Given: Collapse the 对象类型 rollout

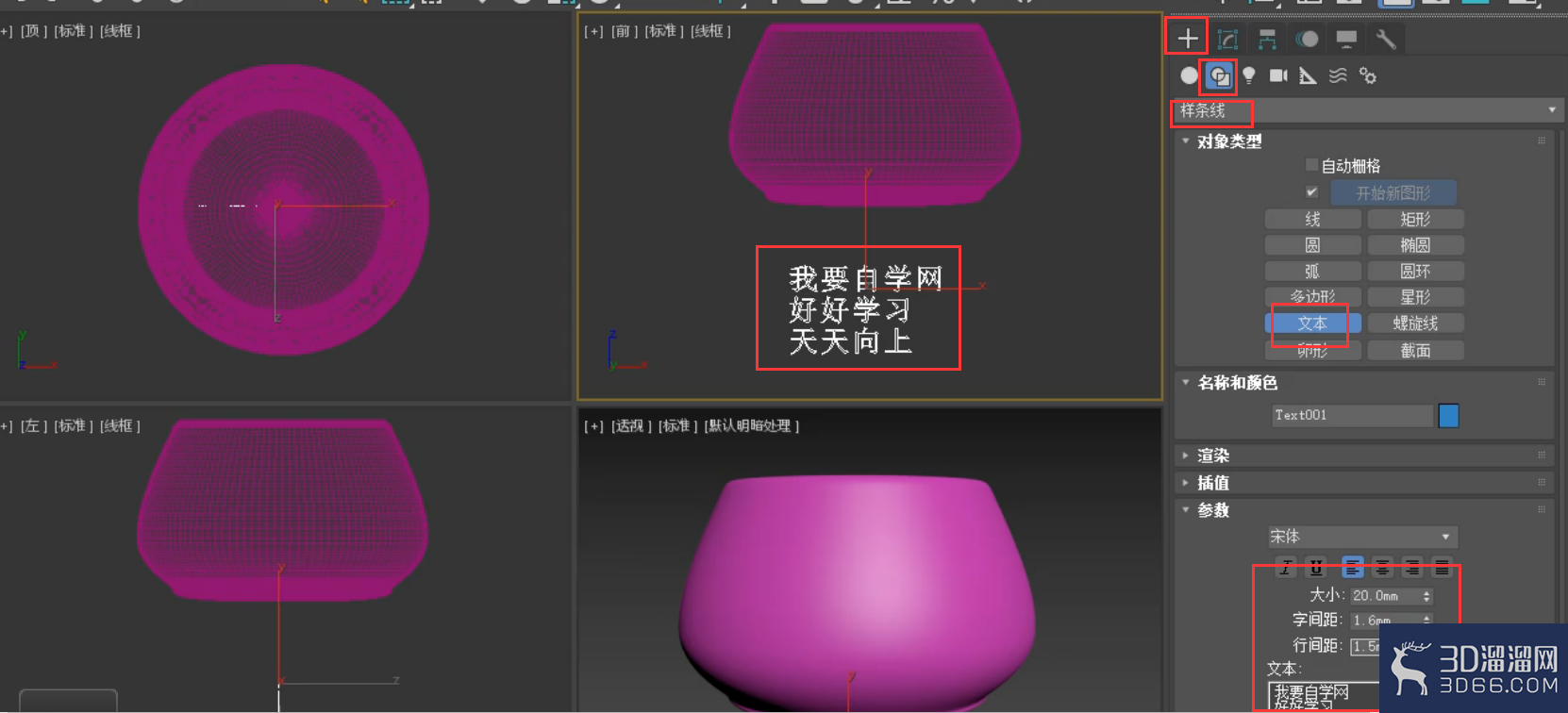Looking at the screenshot, I should point(1228,141).
